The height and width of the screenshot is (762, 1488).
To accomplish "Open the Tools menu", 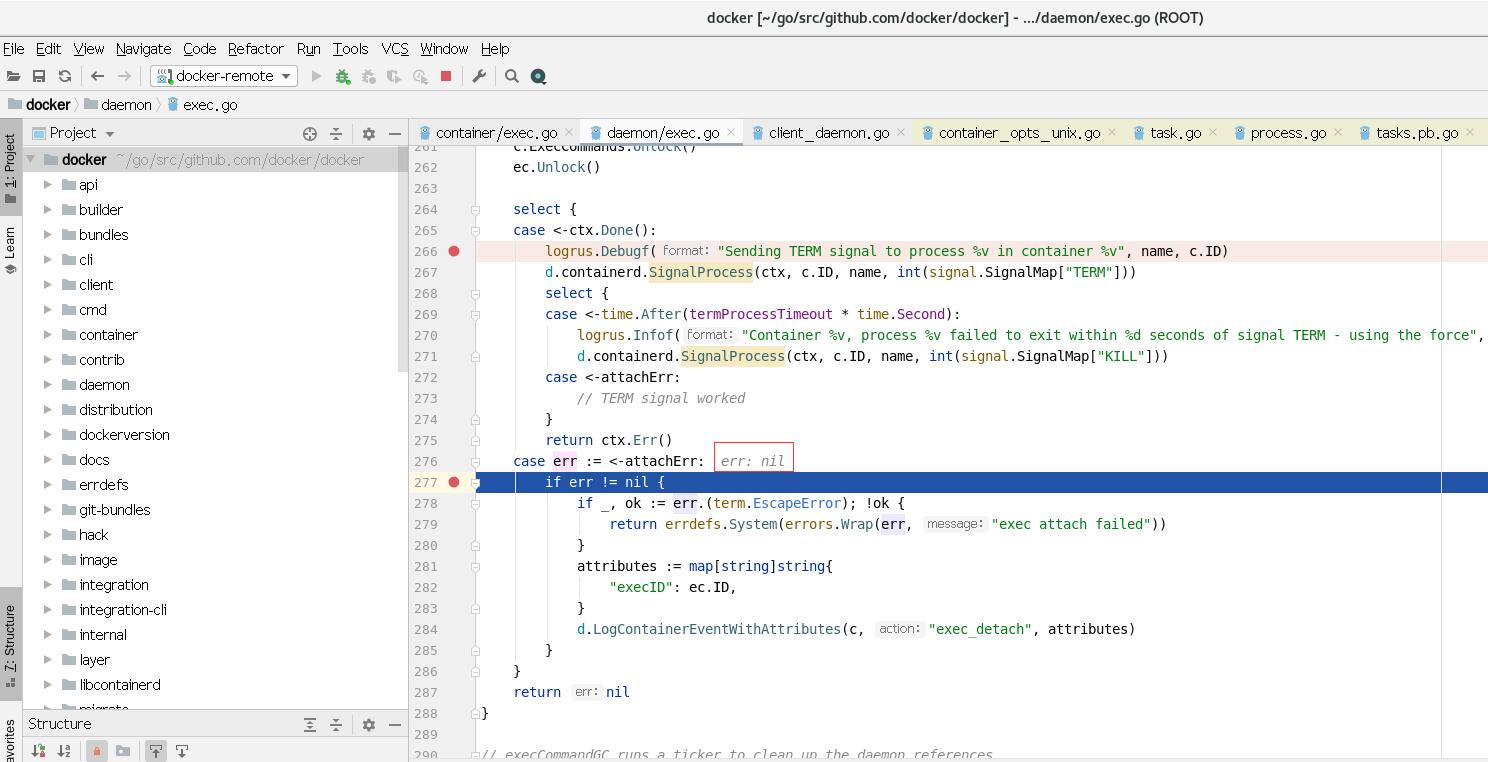I will point(350,48).
